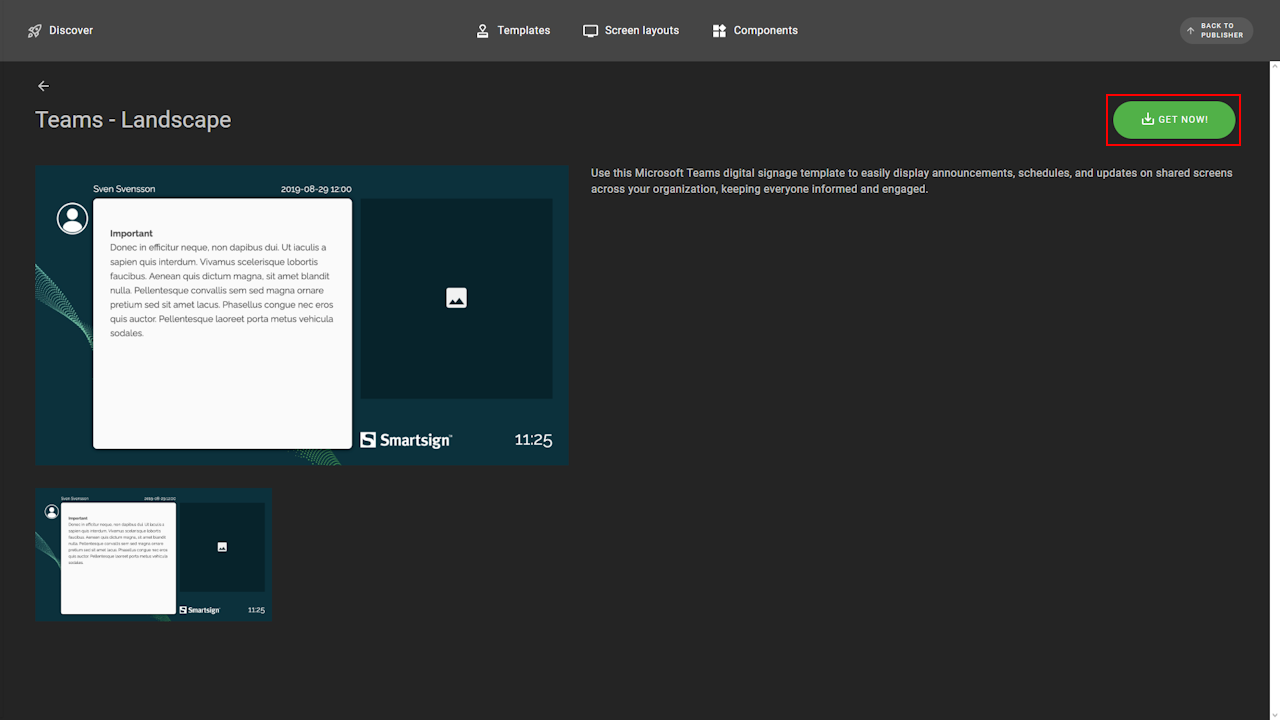
Task: Click the up arrow beside Back to Publisher
Action: tap(1190, 31)
